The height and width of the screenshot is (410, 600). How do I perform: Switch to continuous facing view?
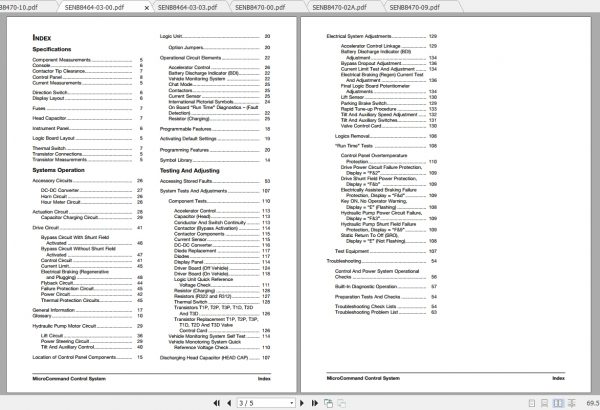pos(572,403)
